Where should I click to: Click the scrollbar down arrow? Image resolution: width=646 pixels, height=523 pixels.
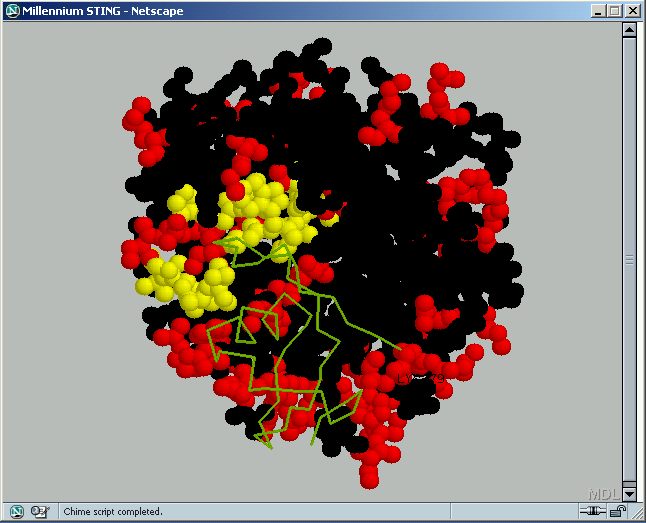(629, 494)
